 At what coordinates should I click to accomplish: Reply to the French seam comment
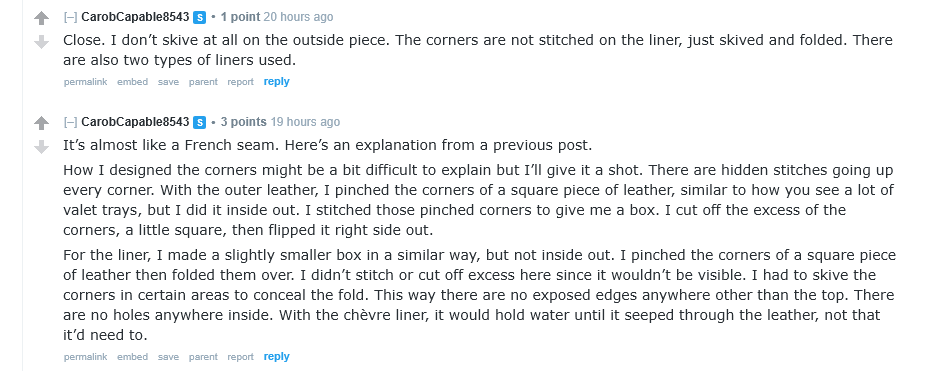click(x=277, y=357)
